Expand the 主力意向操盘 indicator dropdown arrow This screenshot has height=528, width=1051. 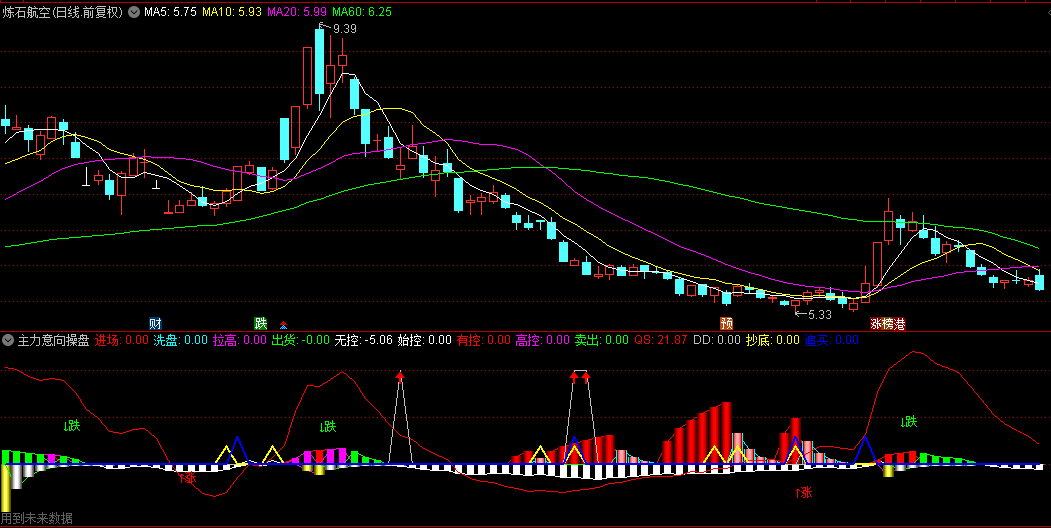point(8,340)
